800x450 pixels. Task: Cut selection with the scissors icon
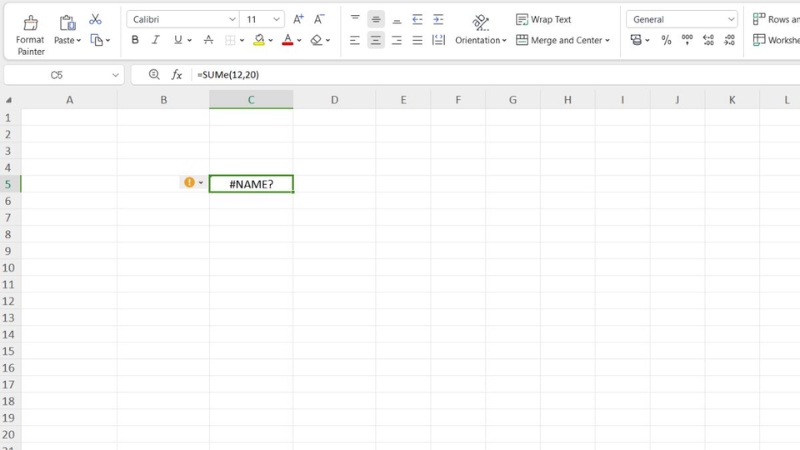click(x=96, y=19)
